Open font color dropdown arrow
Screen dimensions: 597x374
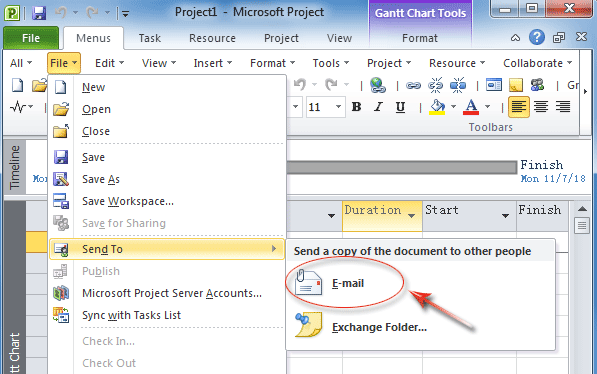pyautogui.click(x=487, y=107)
